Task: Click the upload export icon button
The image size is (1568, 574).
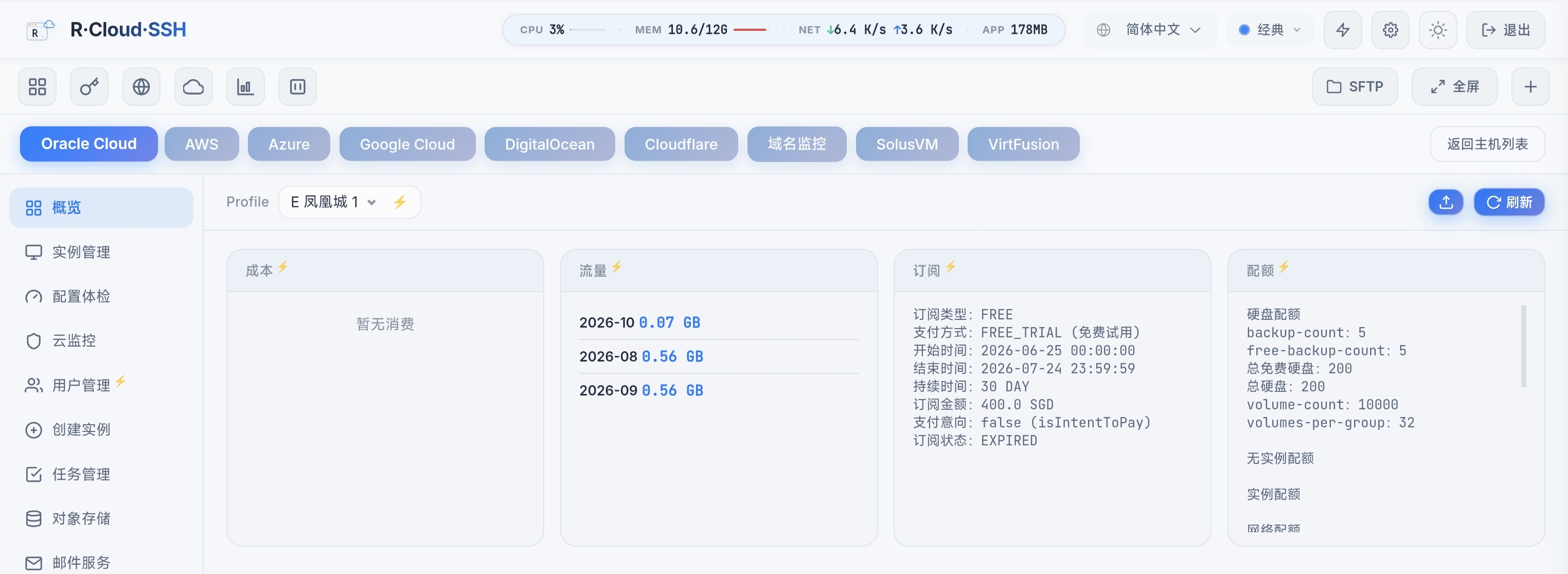Action: (1446, 202)
